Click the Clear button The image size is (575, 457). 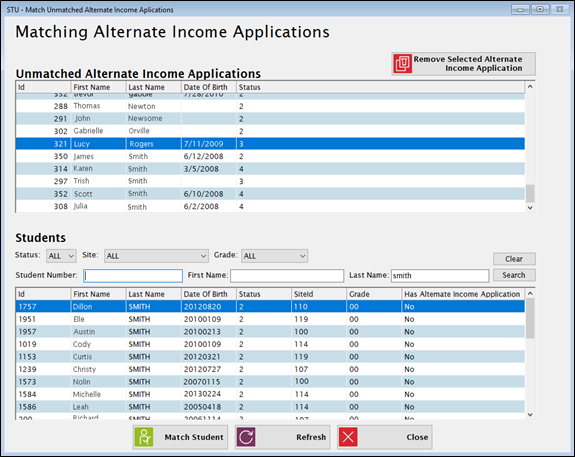point(514,259)
